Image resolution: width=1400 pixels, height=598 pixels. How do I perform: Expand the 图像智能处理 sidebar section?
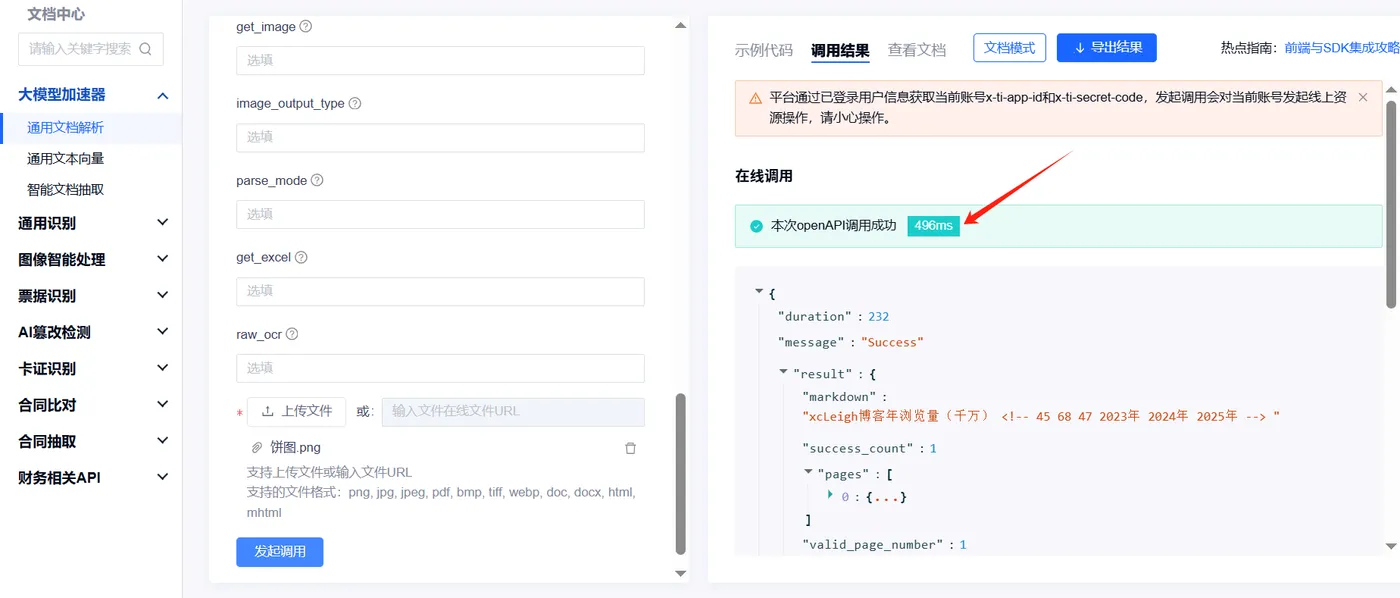163,259
